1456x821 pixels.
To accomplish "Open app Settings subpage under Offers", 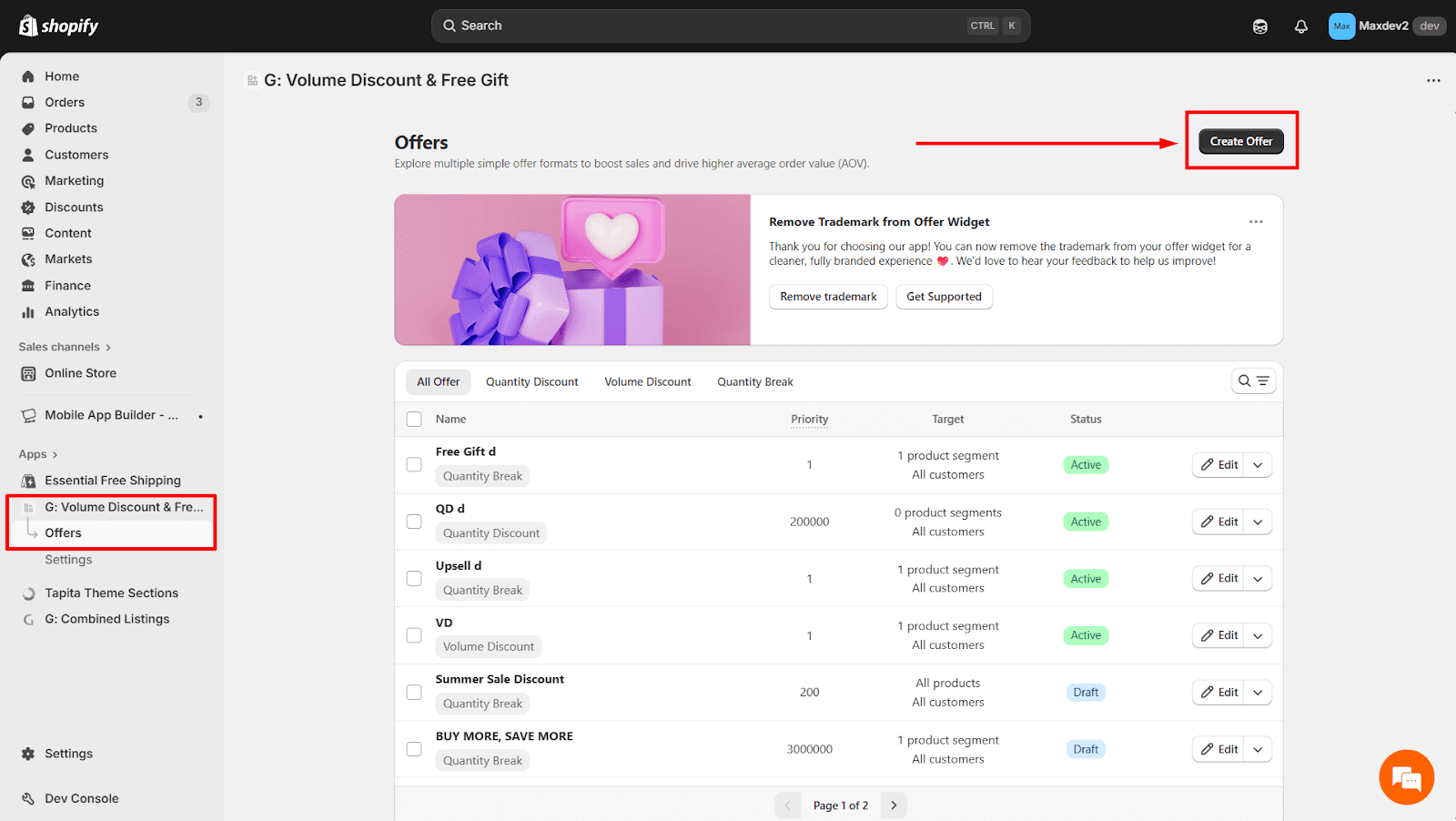I will click(x=68, y=560).
